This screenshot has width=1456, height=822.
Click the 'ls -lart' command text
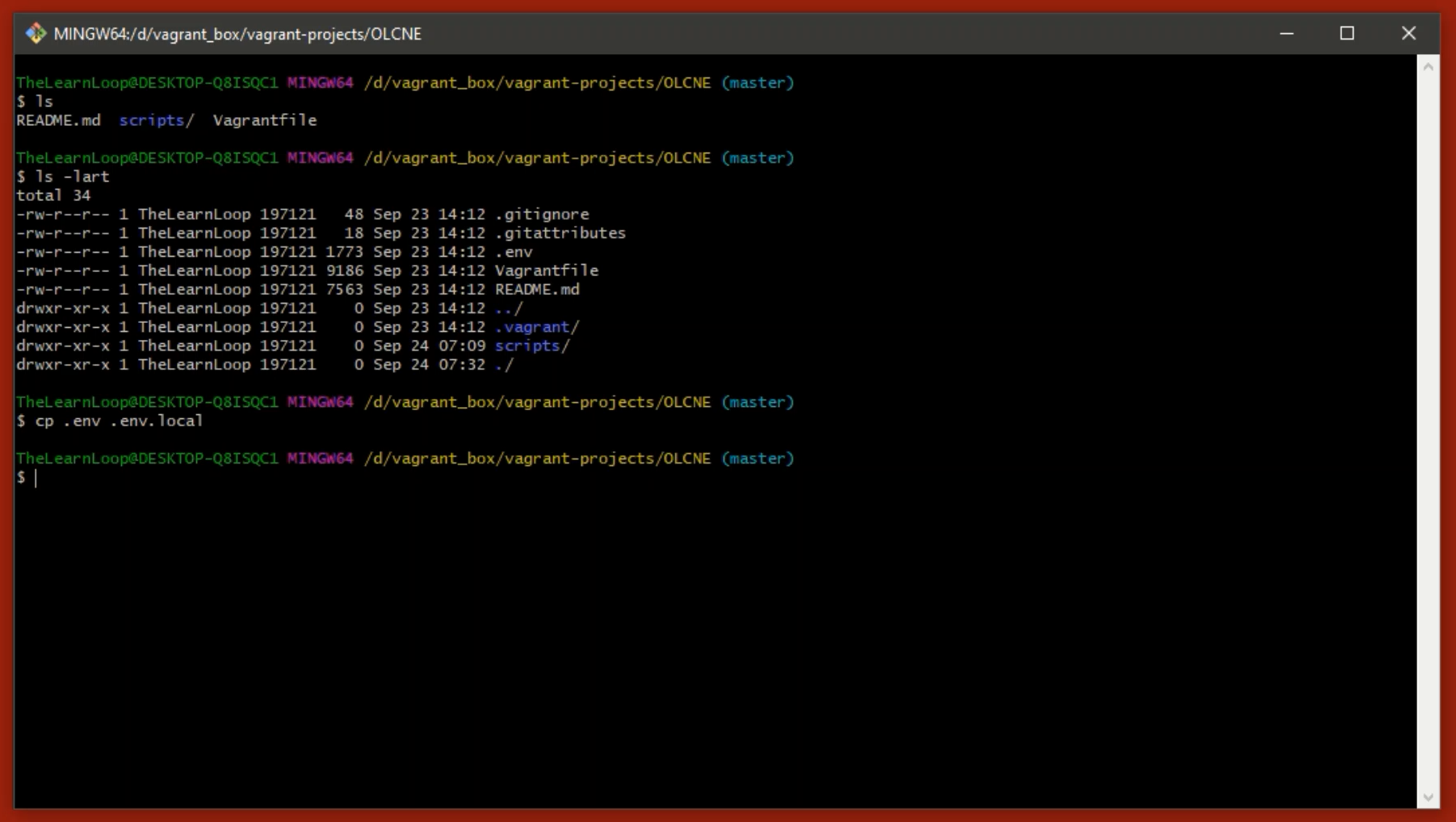[x=72, y=177]
